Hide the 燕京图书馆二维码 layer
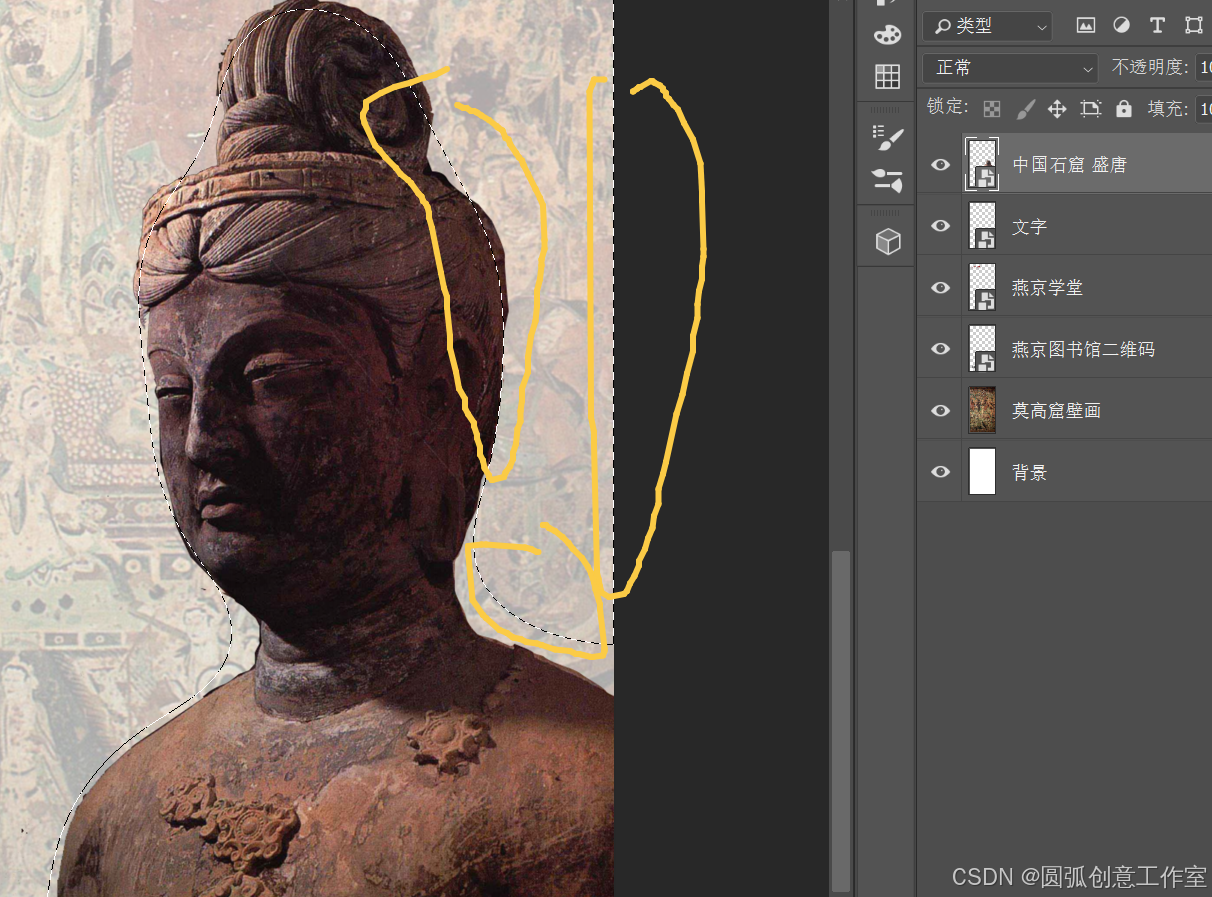The height and width of the screenshot is (897, 1212). click(940, 349)
